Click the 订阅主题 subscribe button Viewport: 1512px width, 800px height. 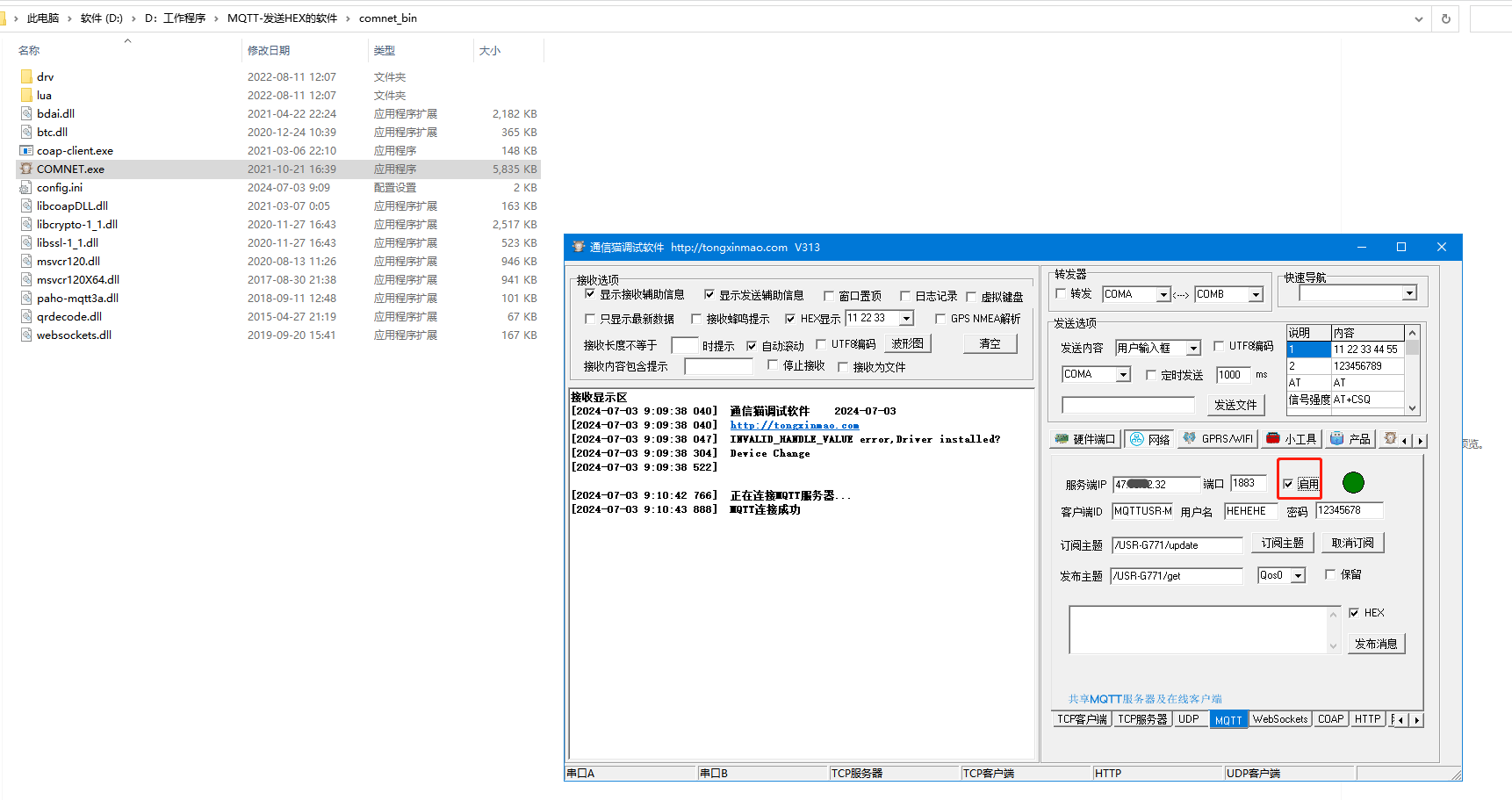[x=1282, y=544]
